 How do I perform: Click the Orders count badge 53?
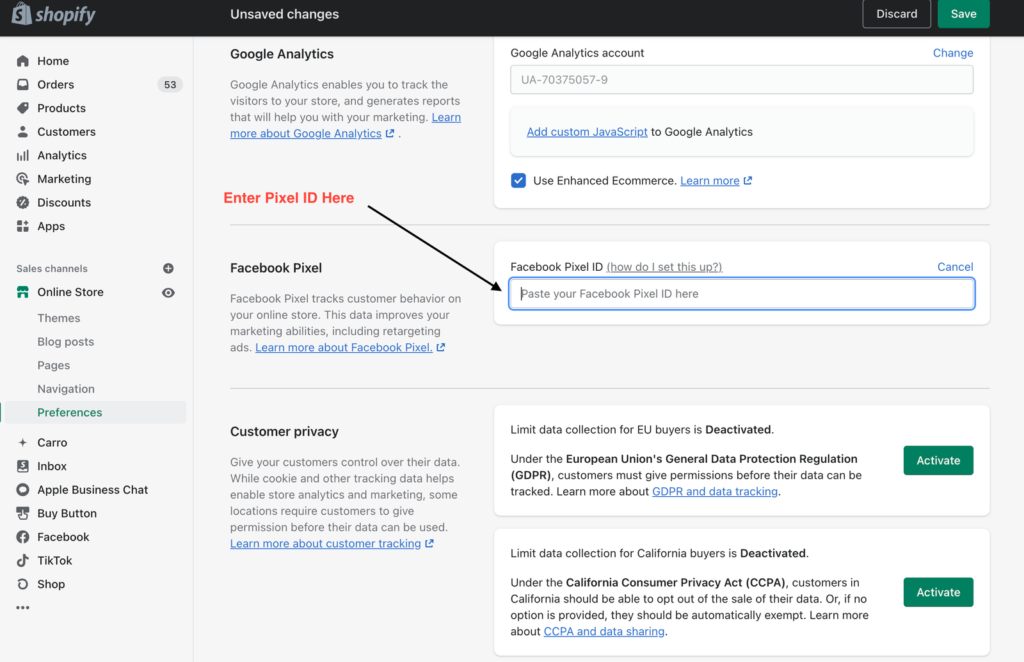pyautogui.click(x=170, y=84)
